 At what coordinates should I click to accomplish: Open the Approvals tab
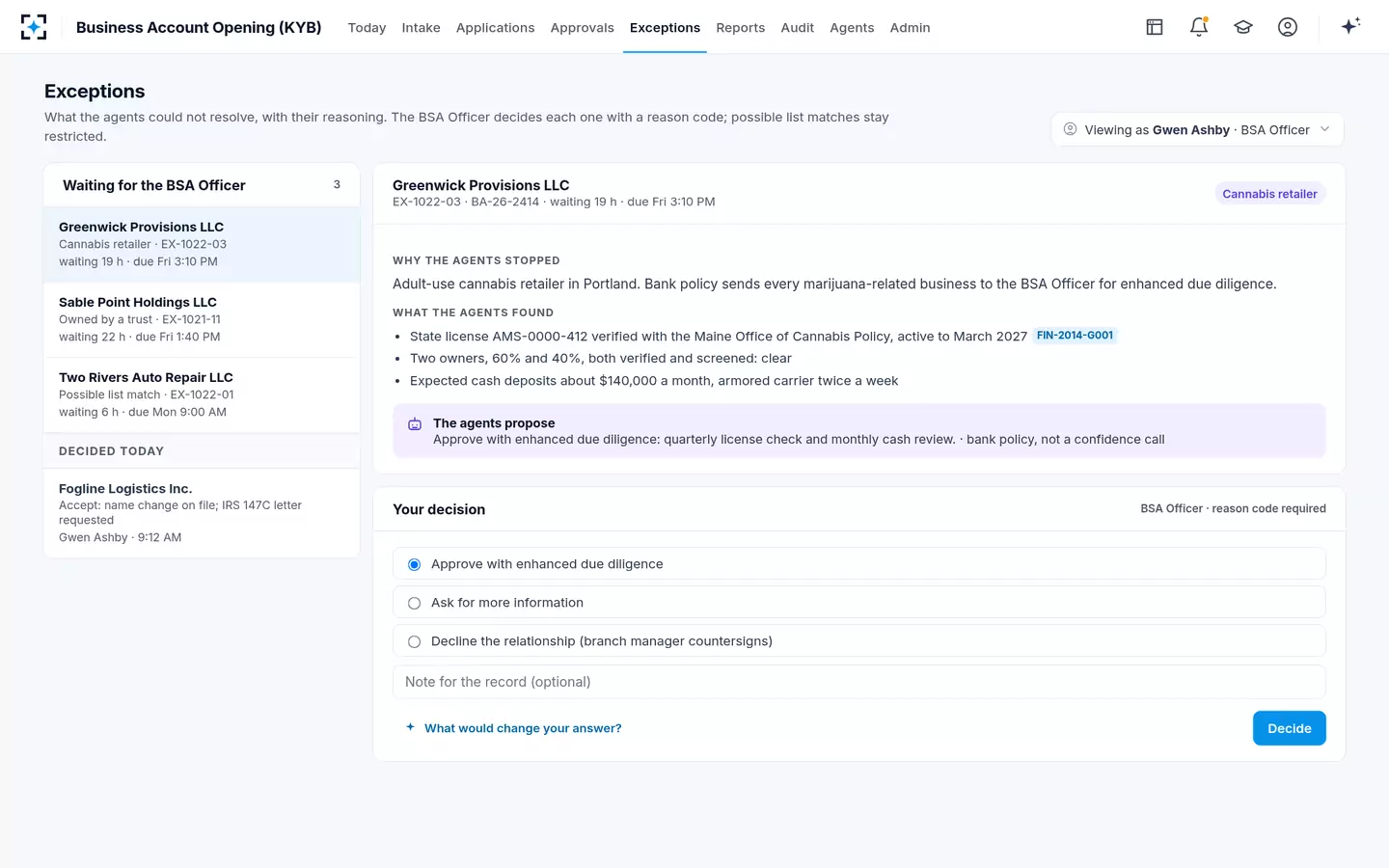coord(582,28)
